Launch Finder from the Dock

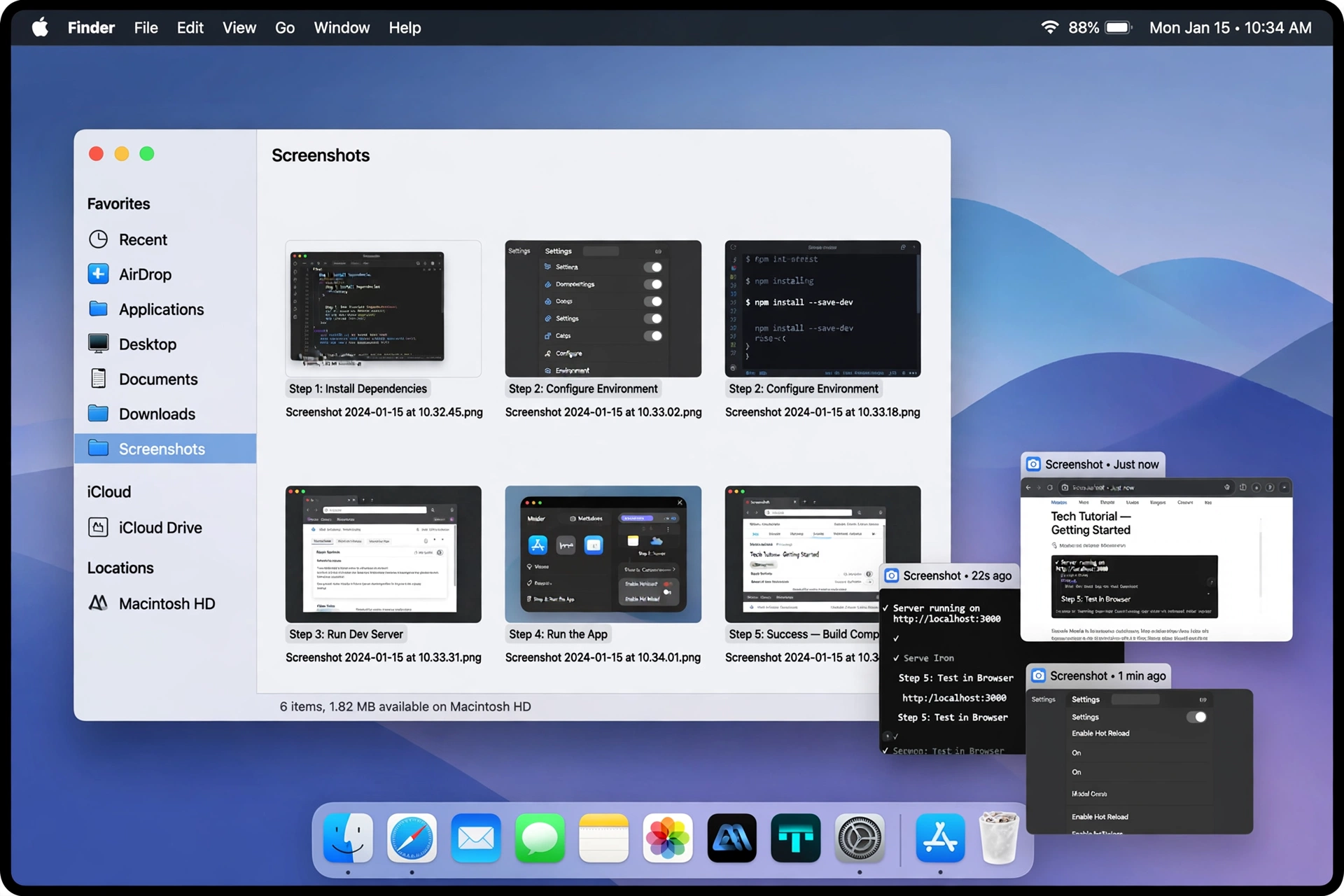348,838
